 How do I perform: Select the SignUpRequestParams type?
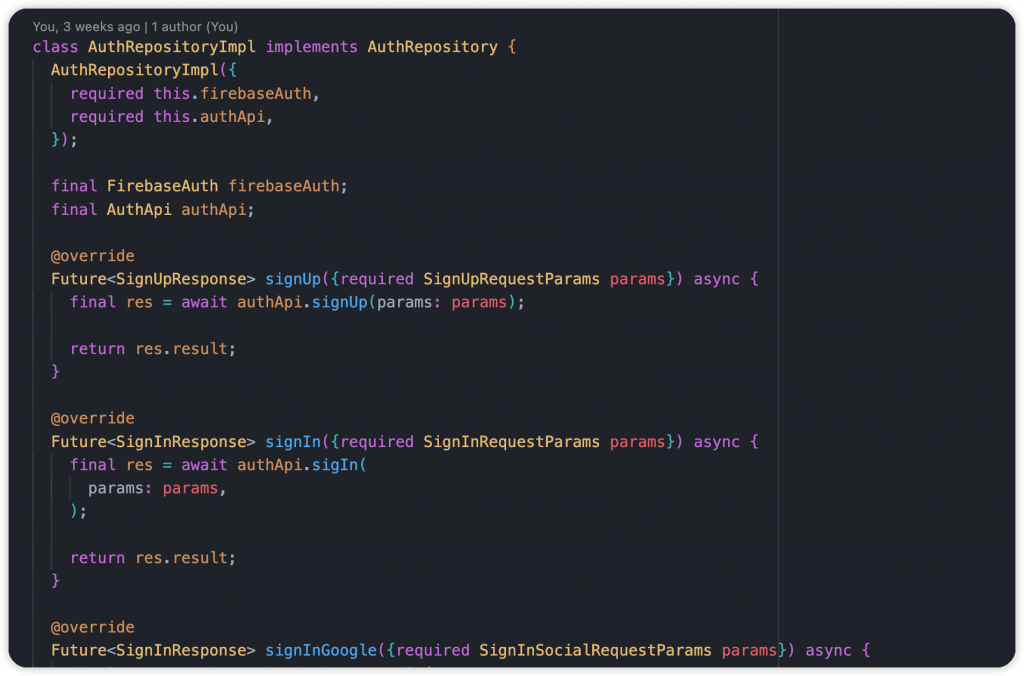(511, 279)
